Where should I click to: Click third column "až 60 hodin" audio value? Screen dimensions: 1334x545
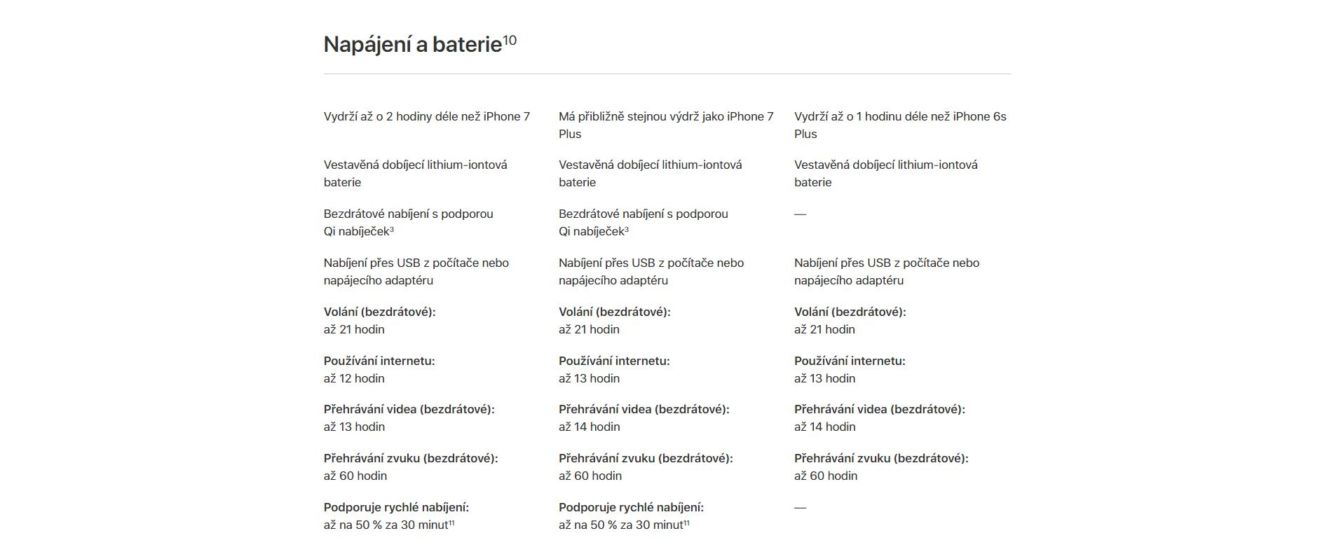click(x=825, y=476)
